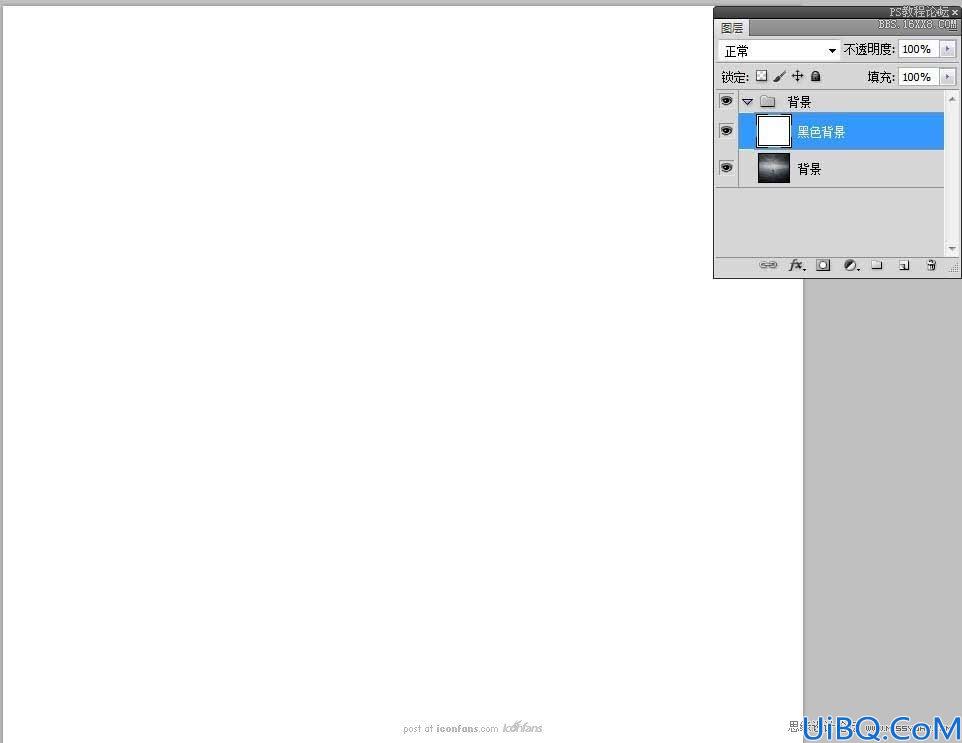Hide the 黑色背景 layer eye
962x743 pixels.
(x=726, y=131)
